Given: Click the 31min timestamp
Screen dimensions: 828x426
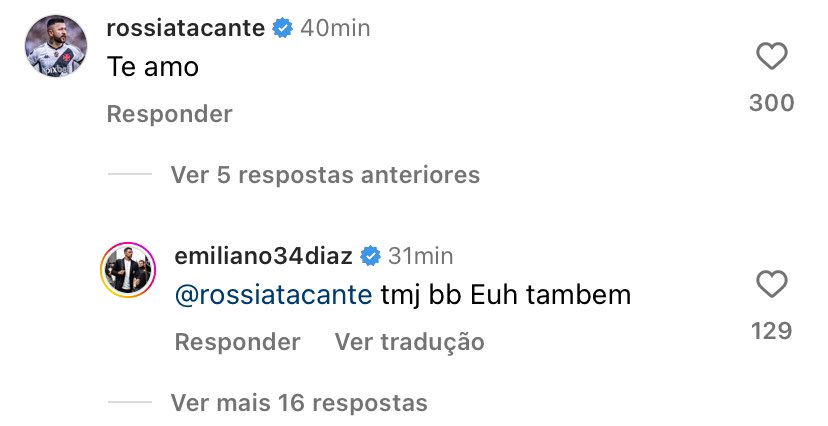Looking at the screenshot, I should (x=421, y=256).
